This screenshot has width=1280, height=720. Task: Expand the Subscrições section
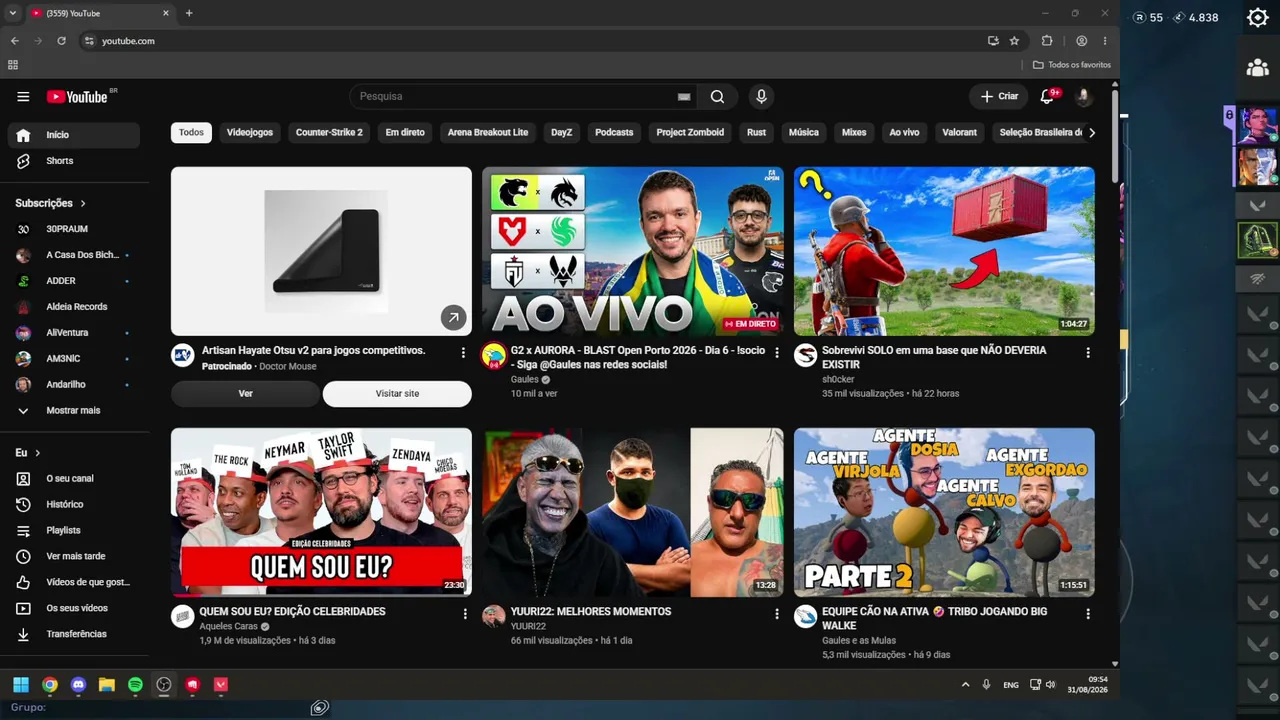(51, 203)
